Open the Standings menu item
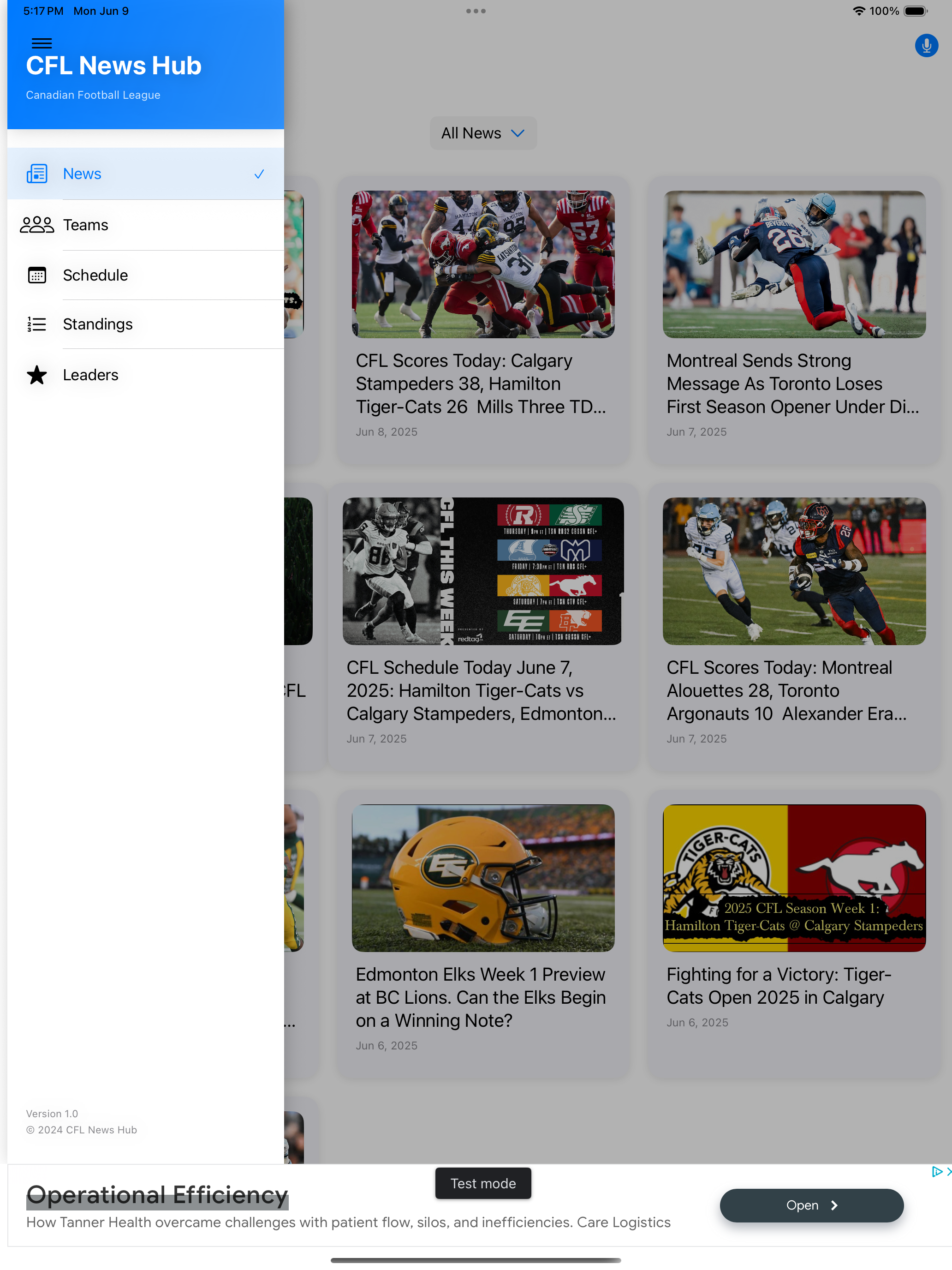This screenshot has height=1270, width=952. pyautogui.click(x=146, y=324)
